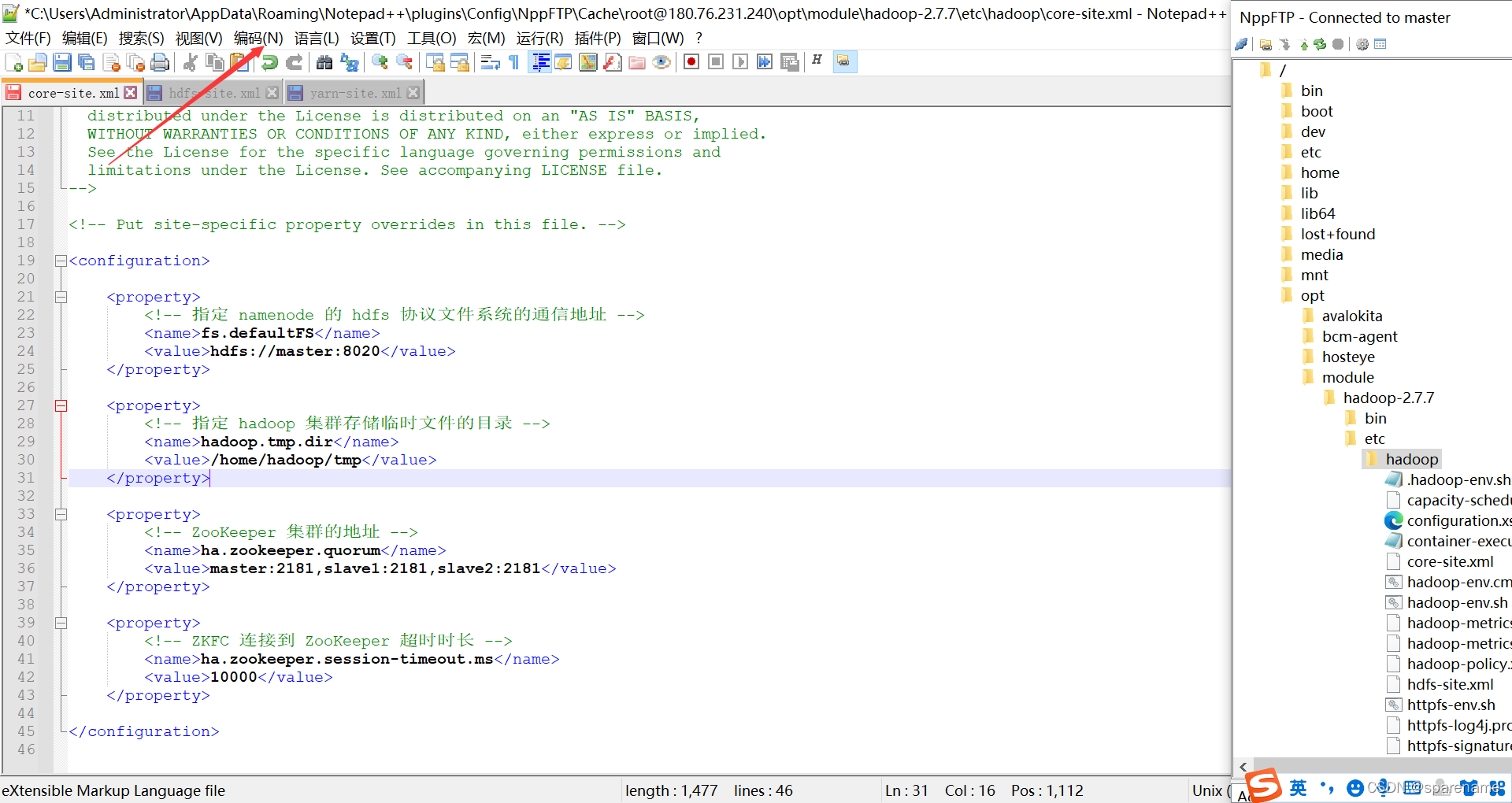Switch to the hdfs-site.xml tab

pyautogui.click(x=214, y=93)
